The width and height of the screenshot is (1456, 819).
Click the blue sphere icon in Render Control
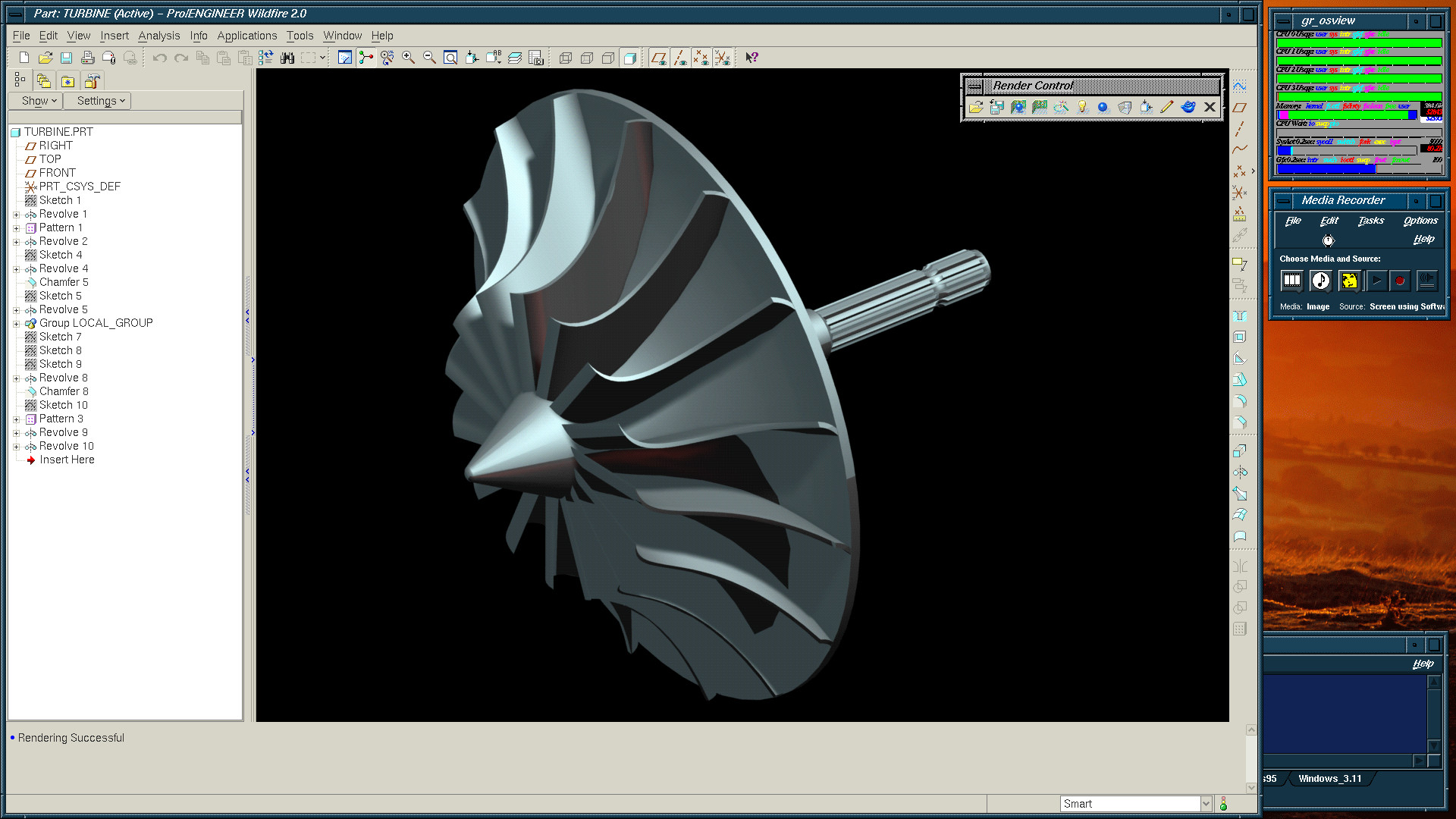(x=1103, y=108)
